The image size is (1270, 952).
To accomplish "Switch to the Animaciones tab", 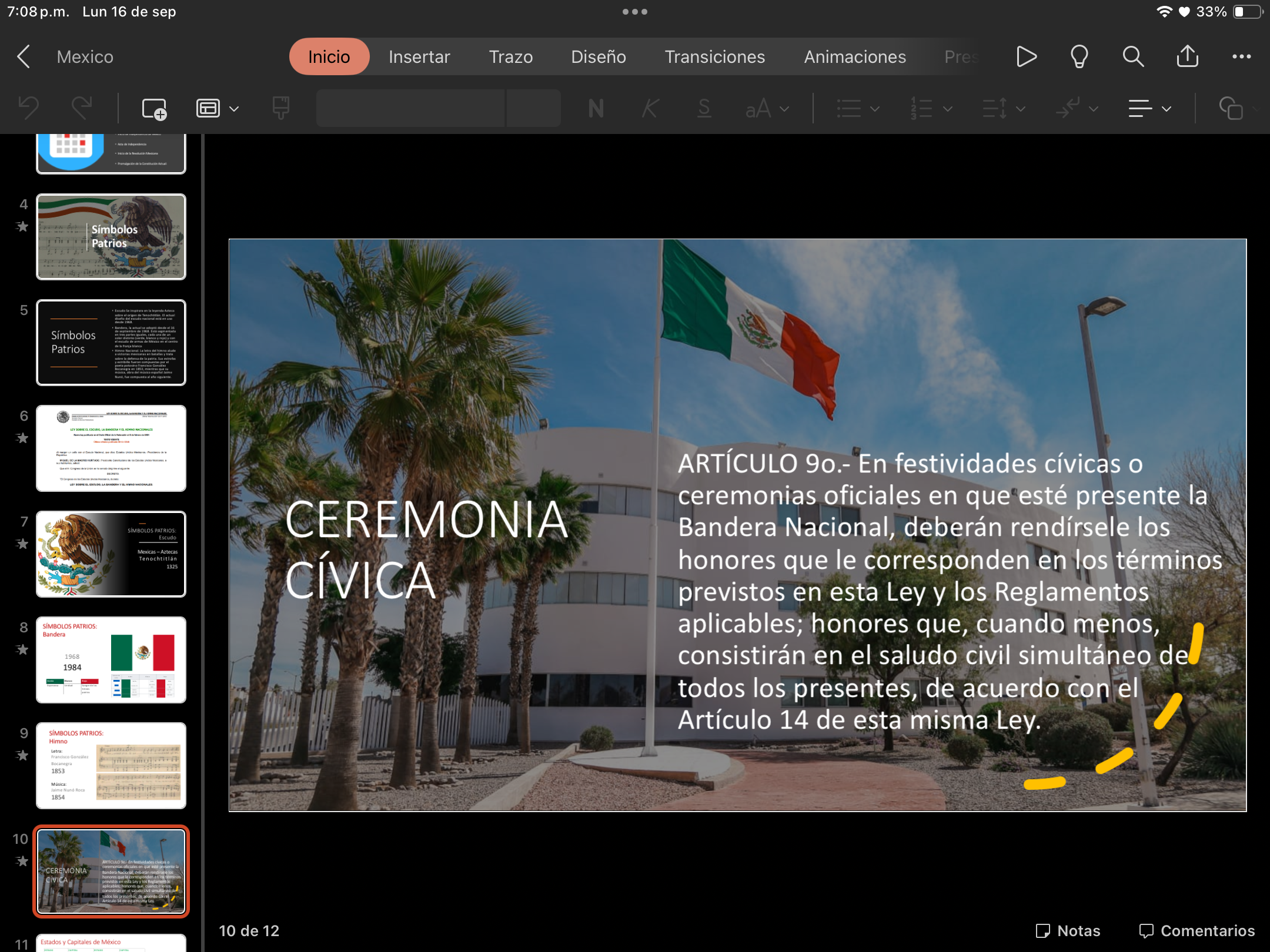I will pyautogui.click(x=855, y=57).
